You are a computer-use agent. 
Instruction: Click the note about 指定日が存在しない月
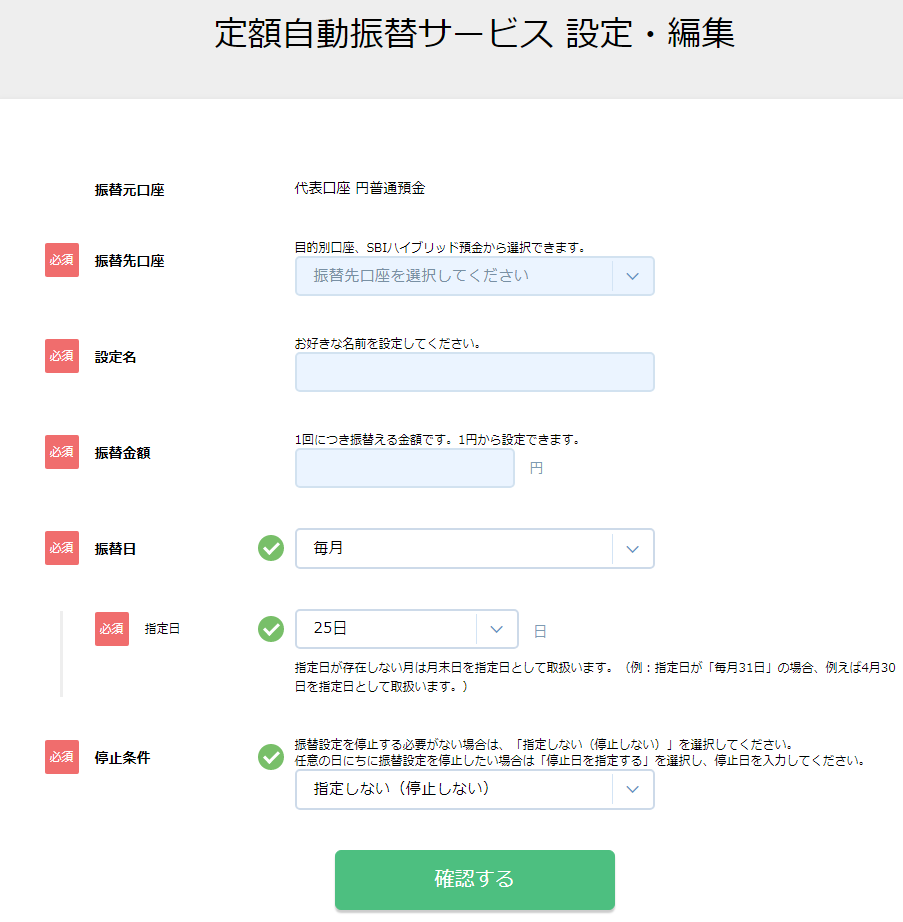click(x=595, y=677)
